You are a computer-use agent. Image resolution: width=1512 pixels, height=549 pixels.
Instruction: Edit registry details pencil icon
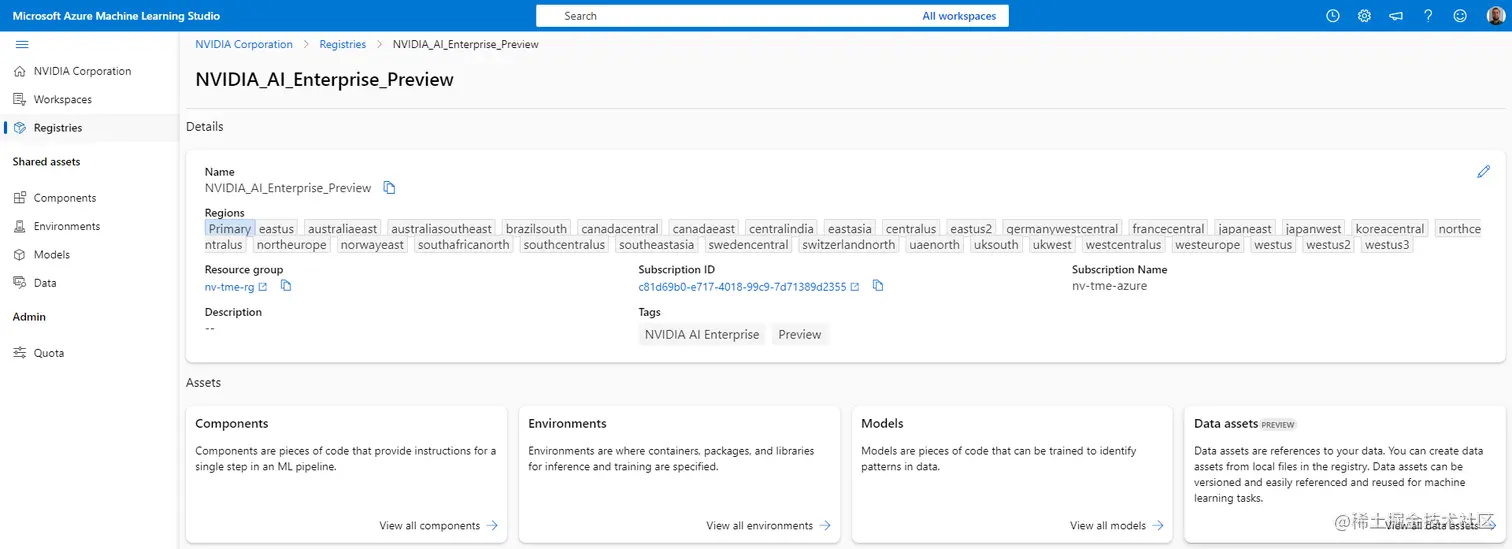(x=1483, y=172)
